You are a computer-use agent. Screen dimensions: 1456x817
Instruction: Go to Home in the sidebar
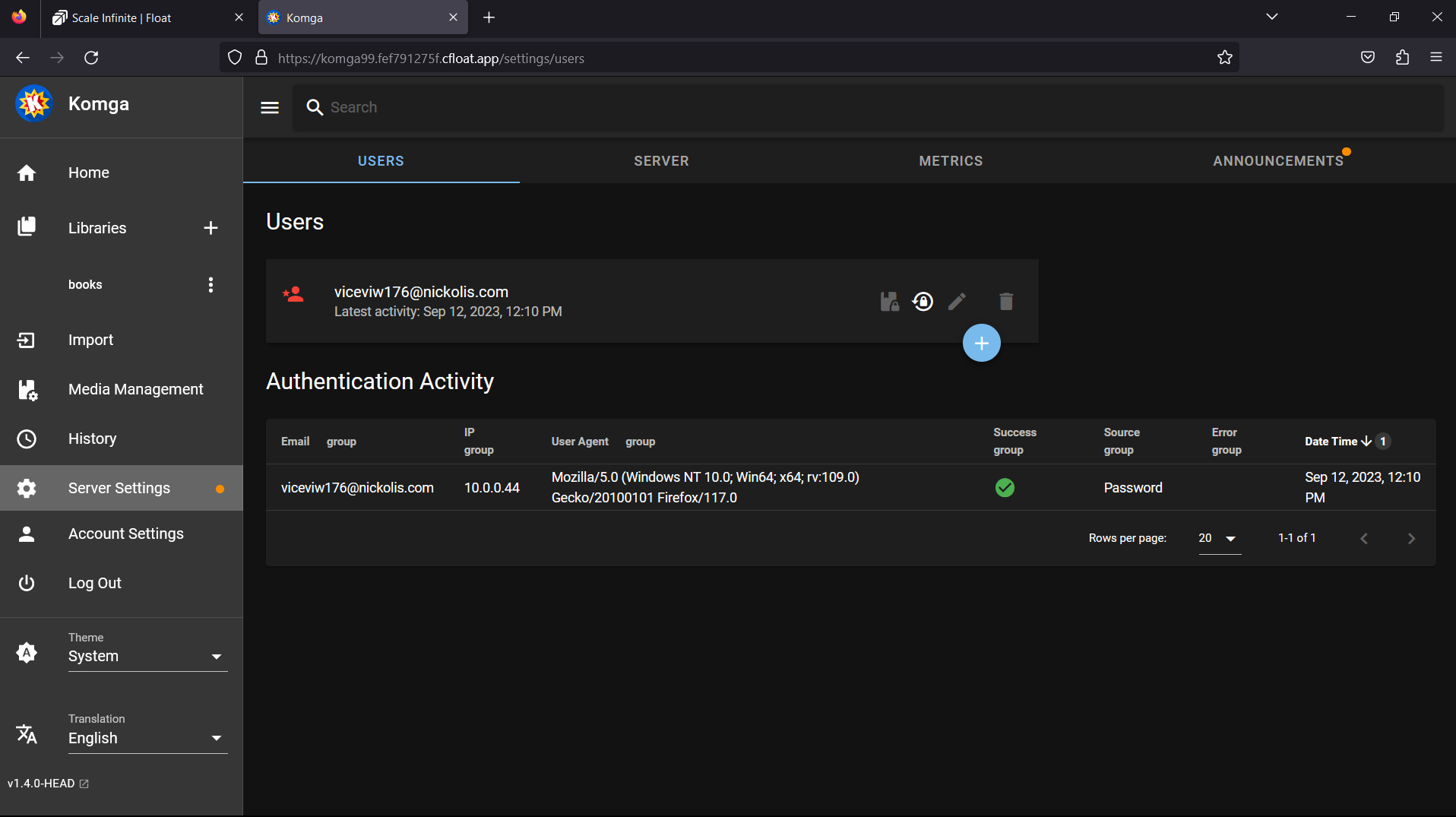[x=122, y=173]
